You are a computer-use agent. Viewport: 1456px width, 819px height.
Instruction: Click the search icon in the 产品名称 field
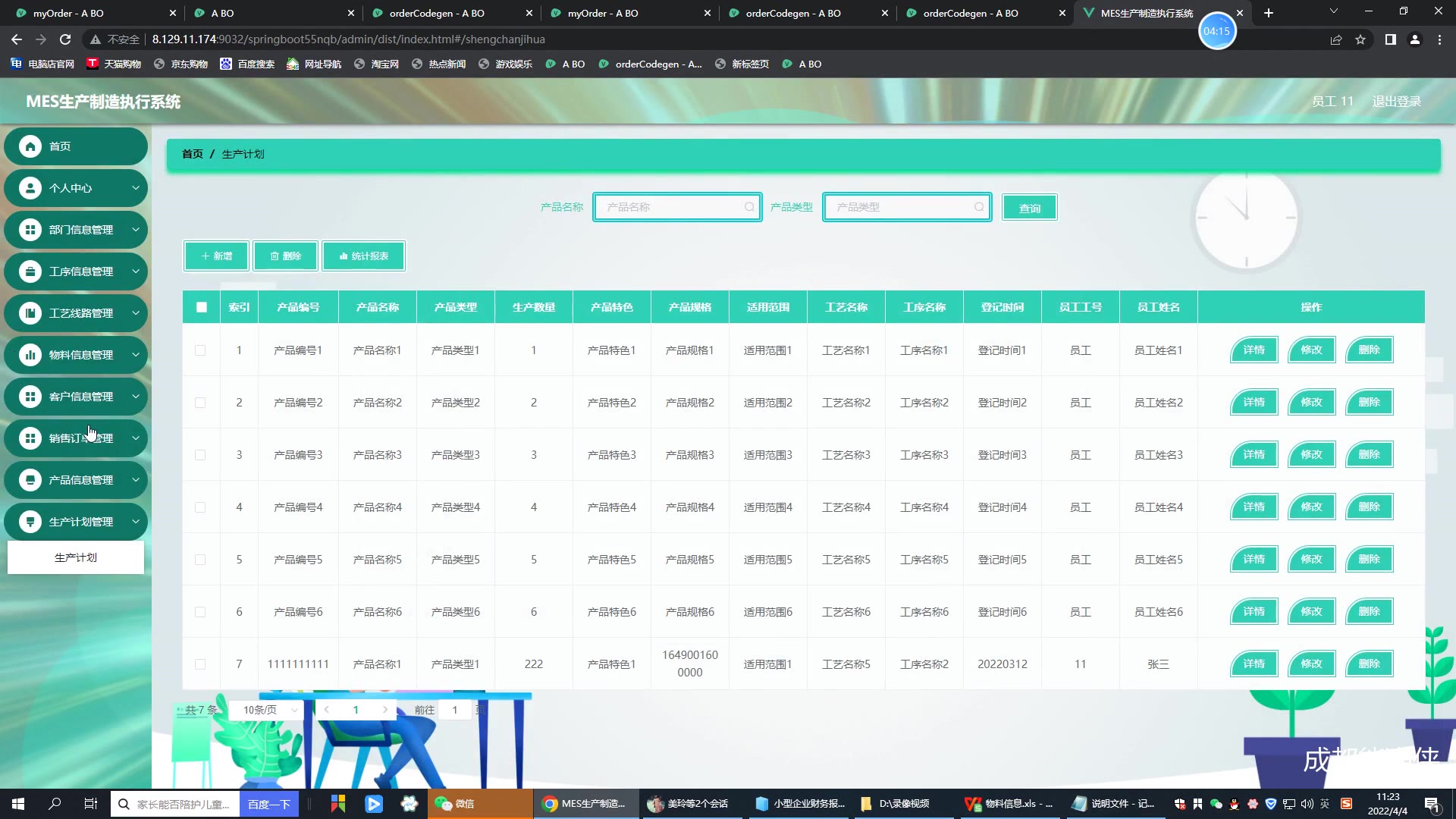[x=749, y=207]
